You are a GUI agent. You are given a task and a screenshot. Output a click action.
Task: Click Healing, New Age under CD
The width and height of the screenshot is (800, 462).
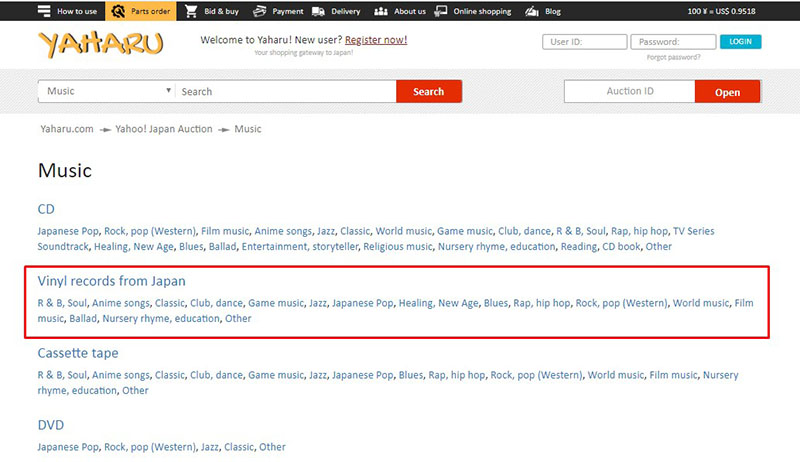134,246
